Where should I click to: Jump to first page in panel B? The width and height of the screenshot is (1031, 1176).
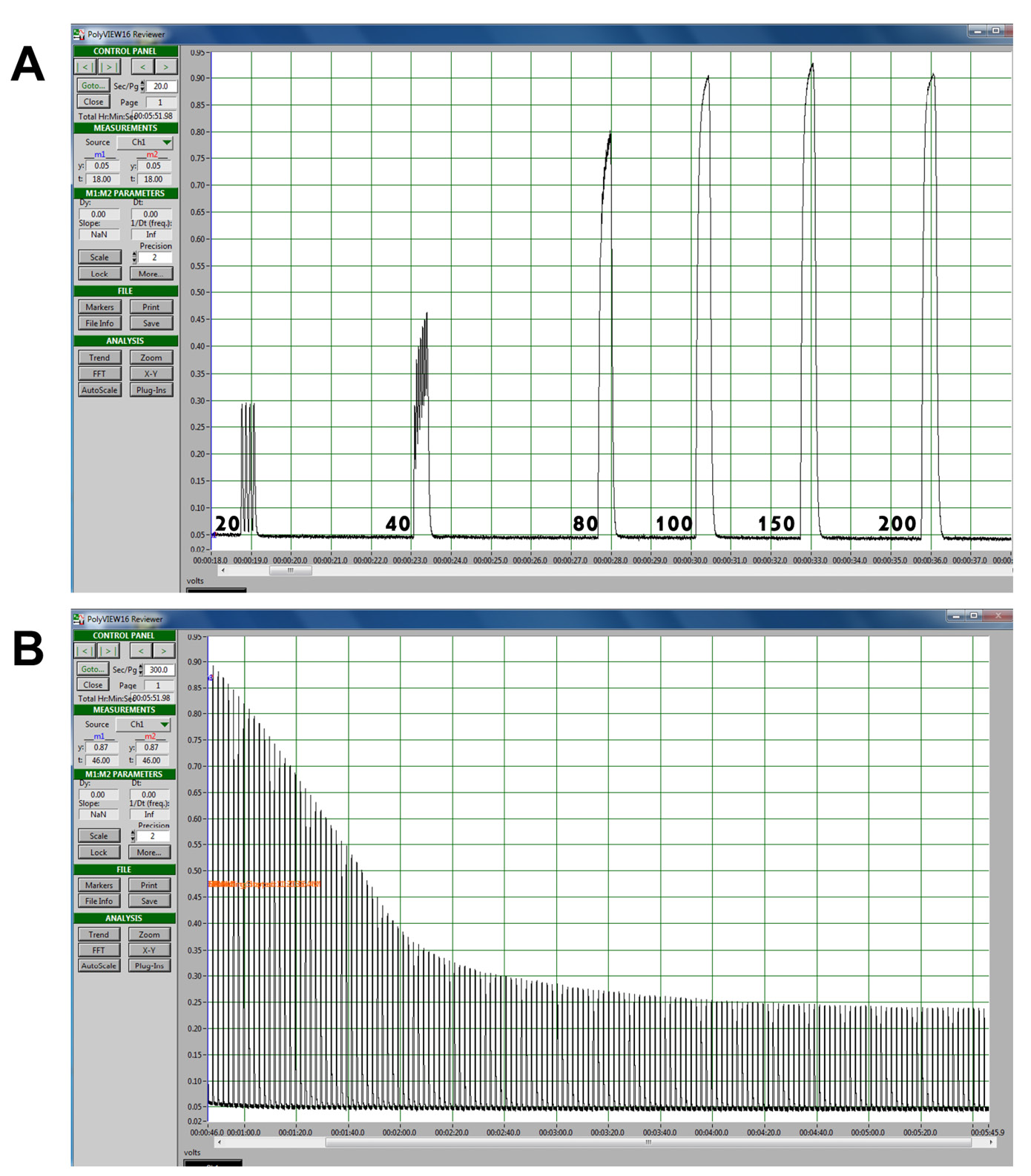point(85,651)
